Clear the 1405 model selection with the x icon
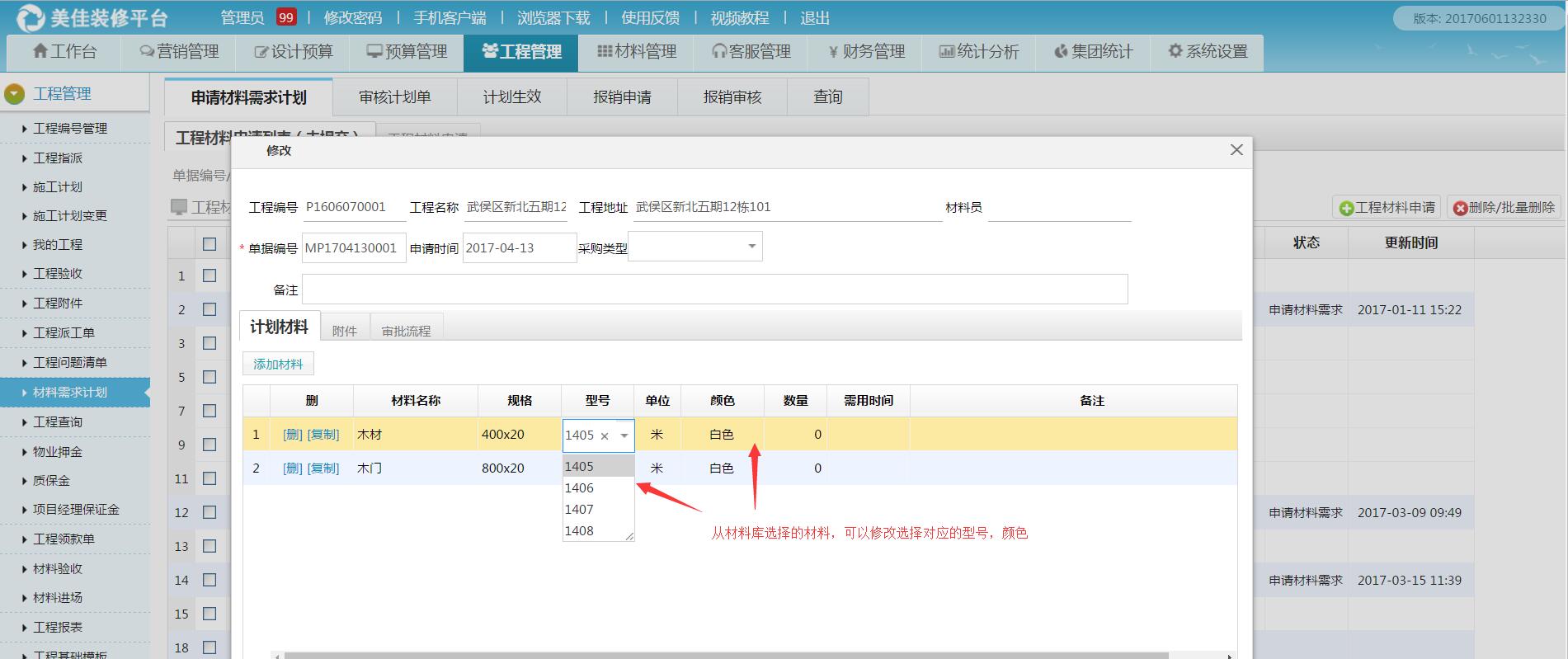 [605, 435]
